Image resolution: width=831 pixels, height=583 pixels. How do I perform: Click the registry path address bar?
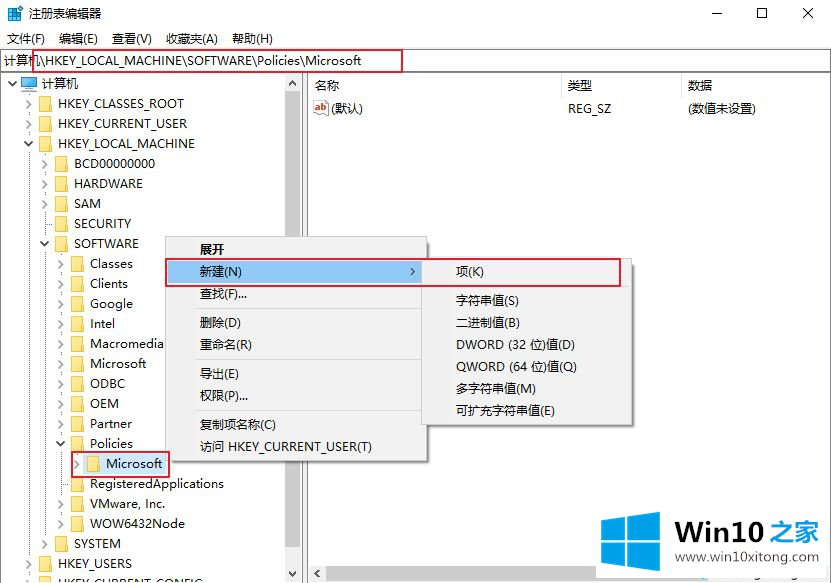(x=415, y=60)
